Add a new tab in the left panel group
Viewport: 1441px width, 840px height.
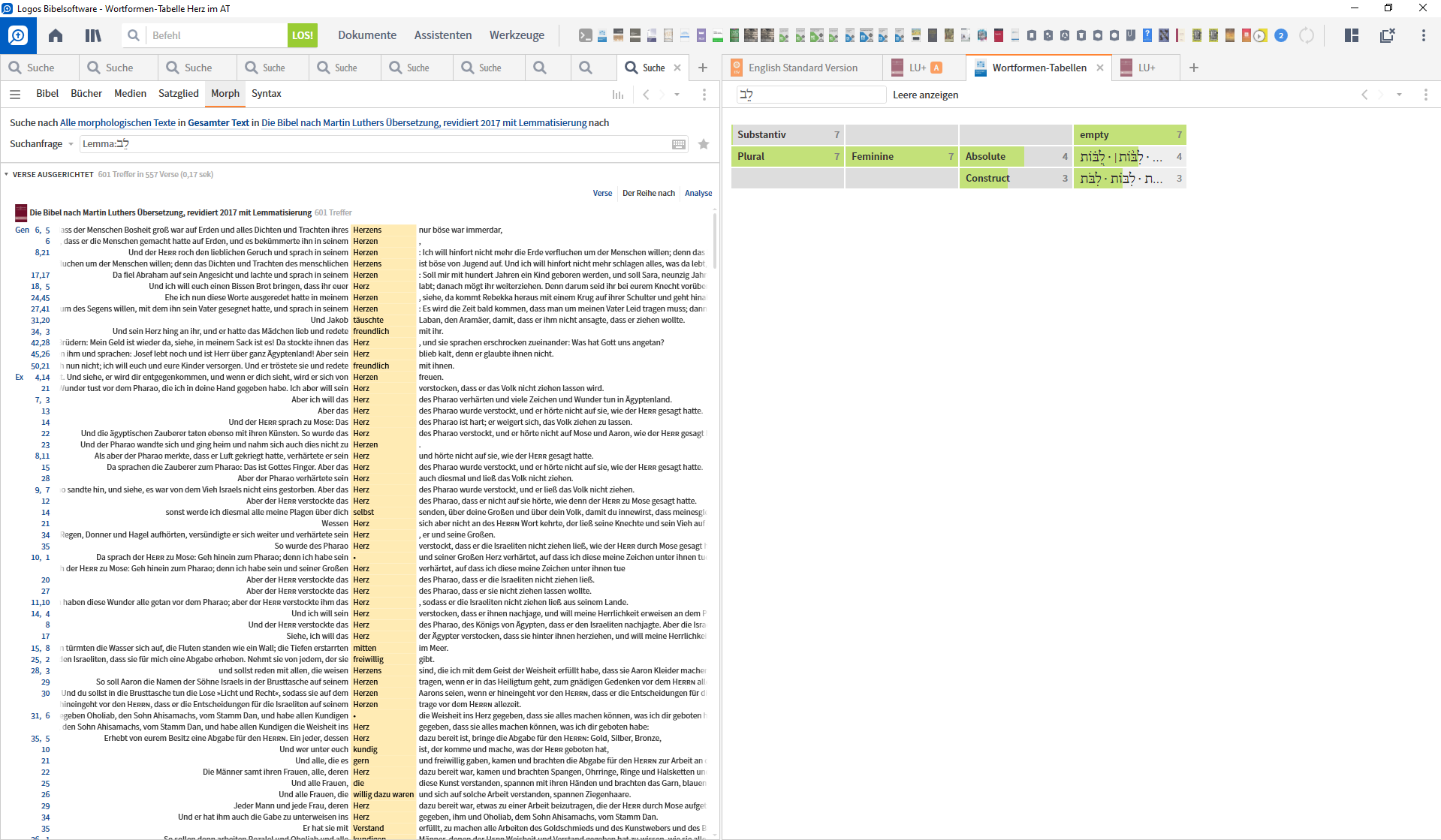point(703,68)
